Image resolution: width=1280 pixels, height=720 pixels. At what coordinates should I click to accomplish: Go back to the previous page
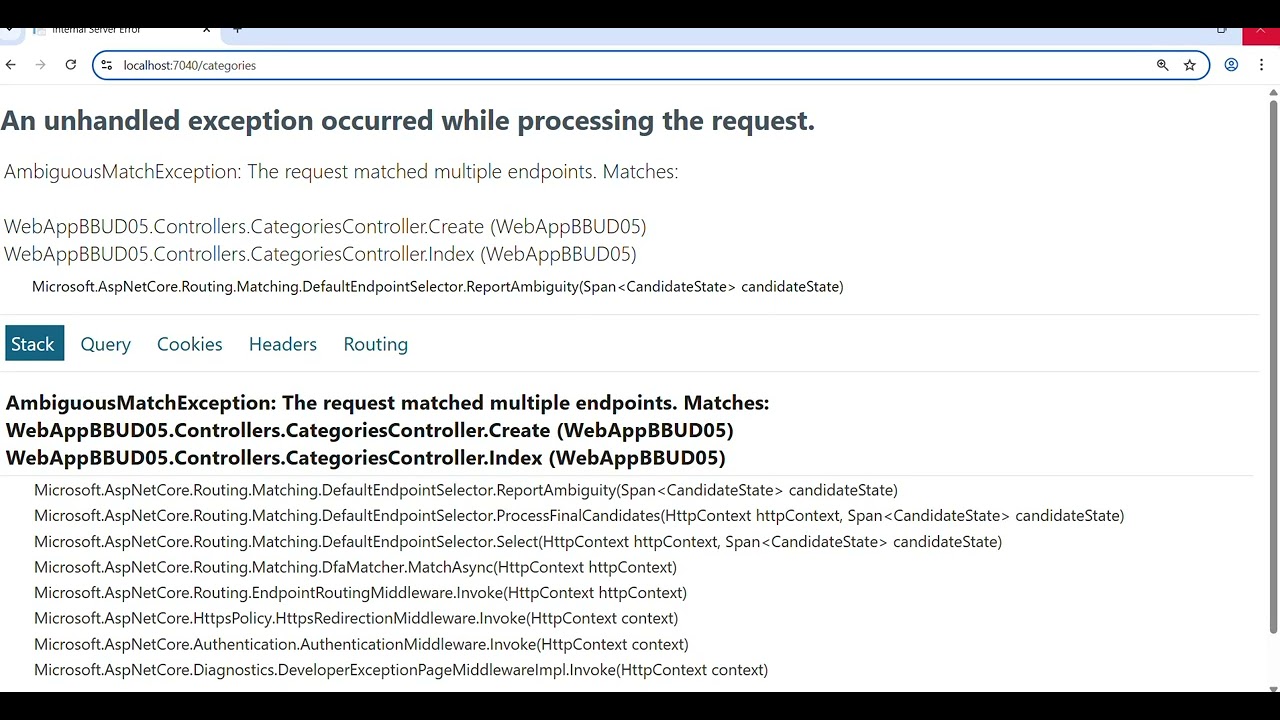(x=10, y=65)
